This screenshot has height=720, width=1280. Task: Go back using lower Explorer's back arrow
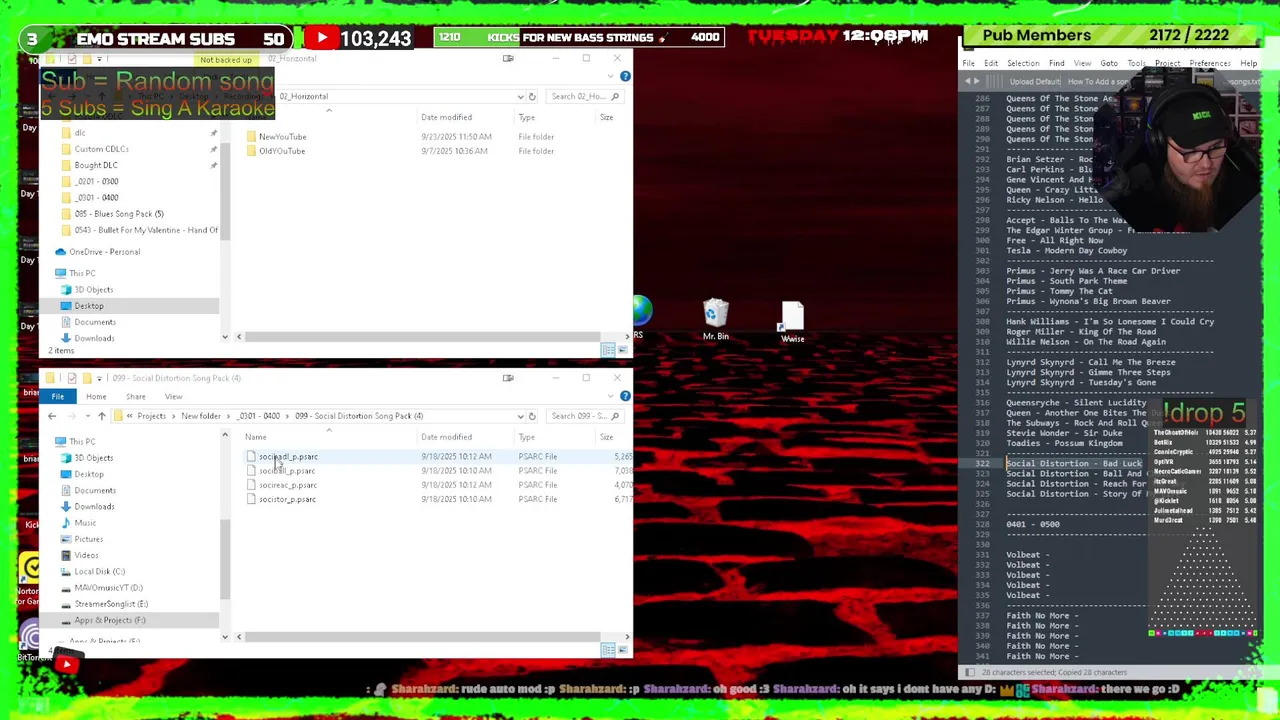(x=52, y=416)
